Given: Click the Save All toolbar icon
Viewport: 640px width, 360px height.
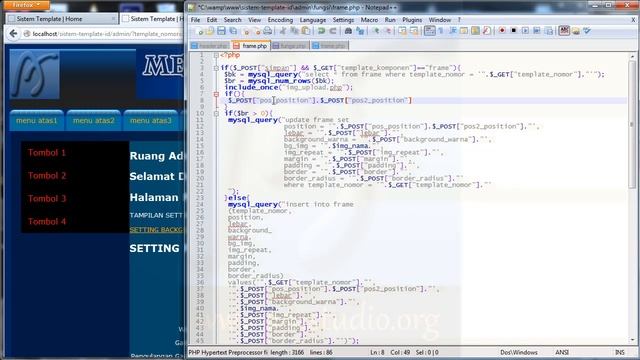Looking at the screenshot, I should coord(233,31).
